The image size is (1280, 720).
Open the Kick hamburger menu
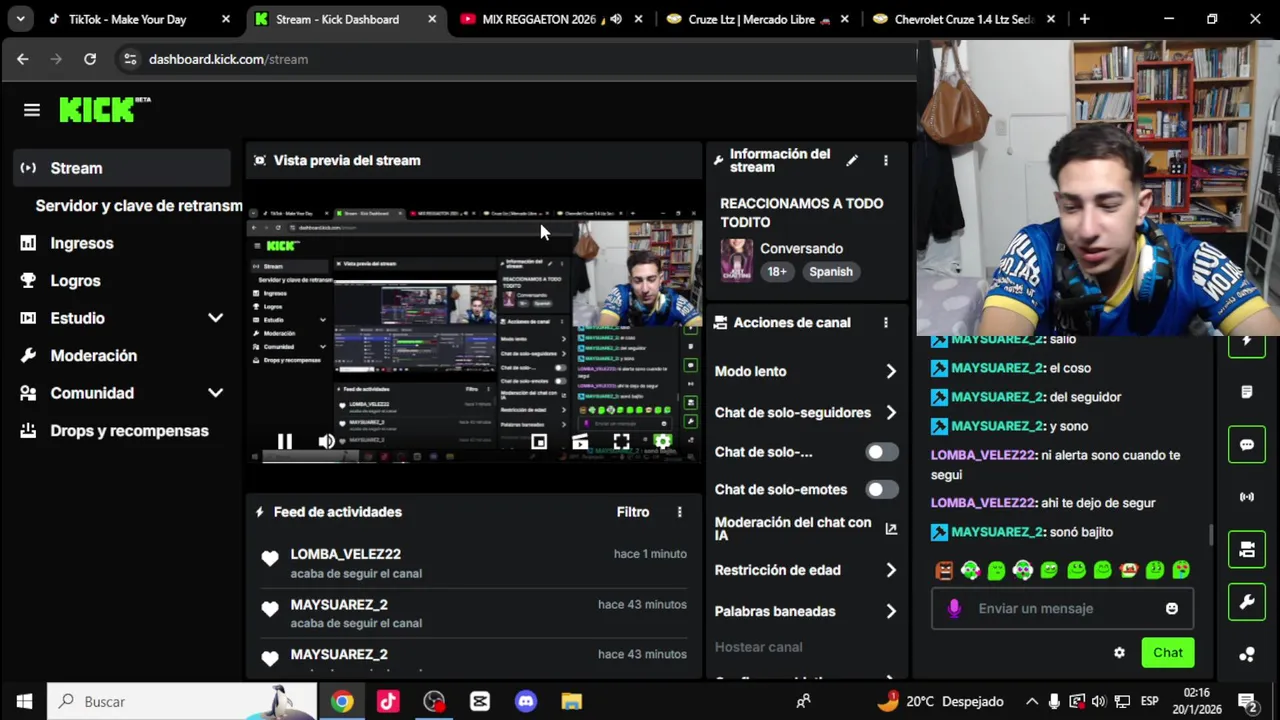point(32,110)
